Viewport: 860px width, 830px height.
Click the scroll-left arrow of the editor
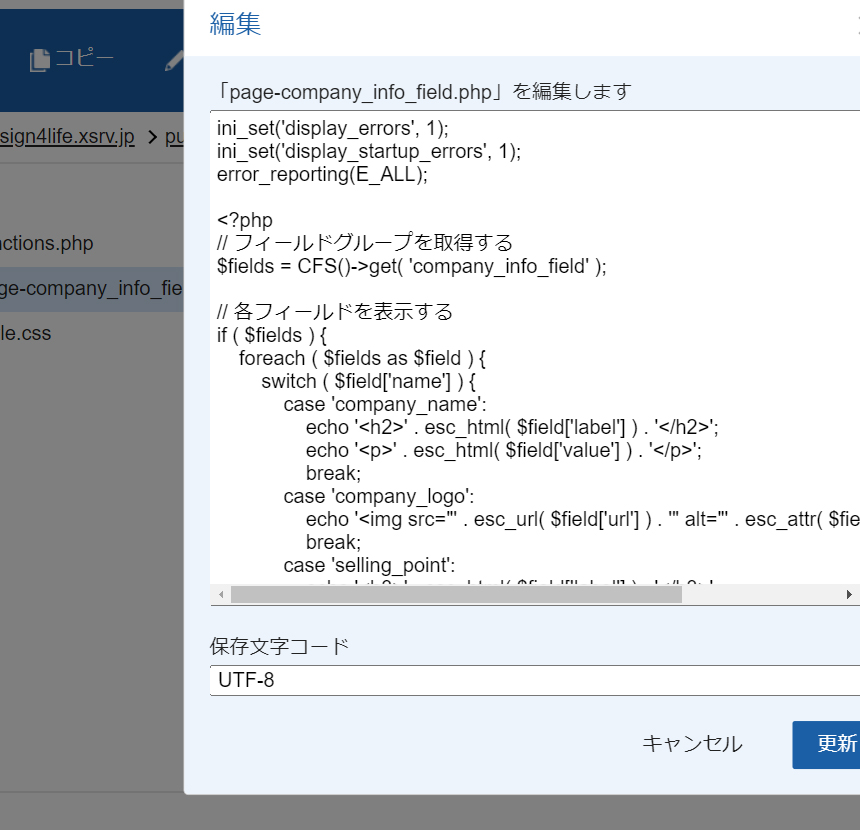click(x=220, y=595)
